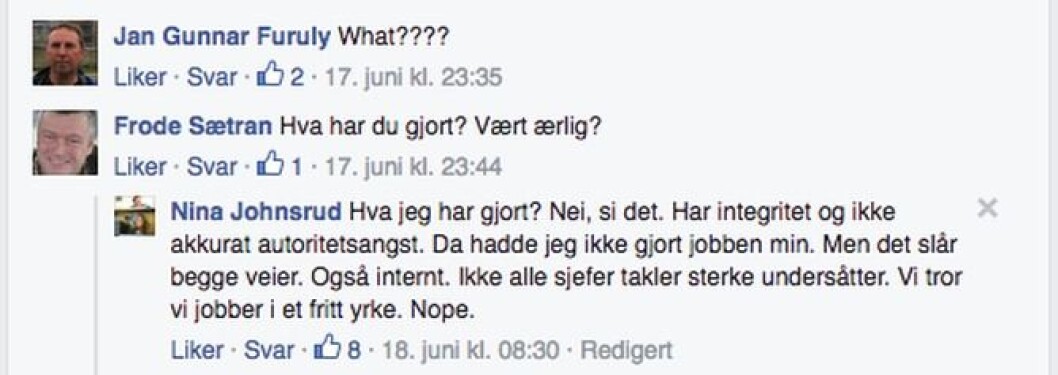1058x375 pixels.
Task: Like Frode Sætran's comment via Liker
Action: 140,167
